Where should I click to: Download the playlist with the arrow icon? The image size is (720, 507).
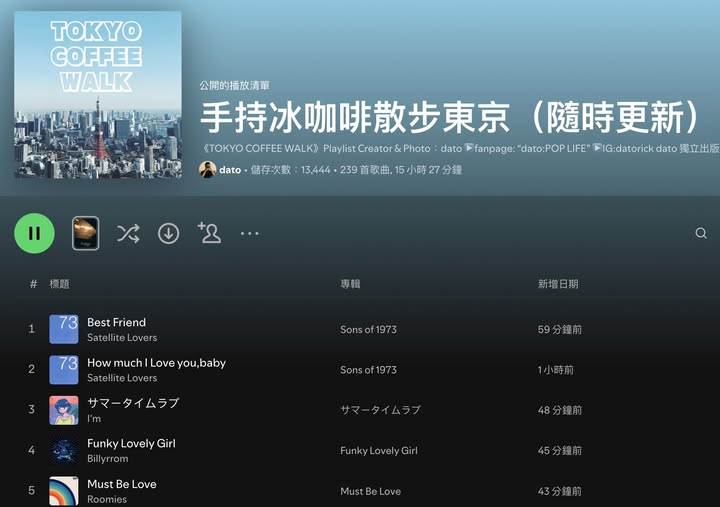click(x=169, y=233)
